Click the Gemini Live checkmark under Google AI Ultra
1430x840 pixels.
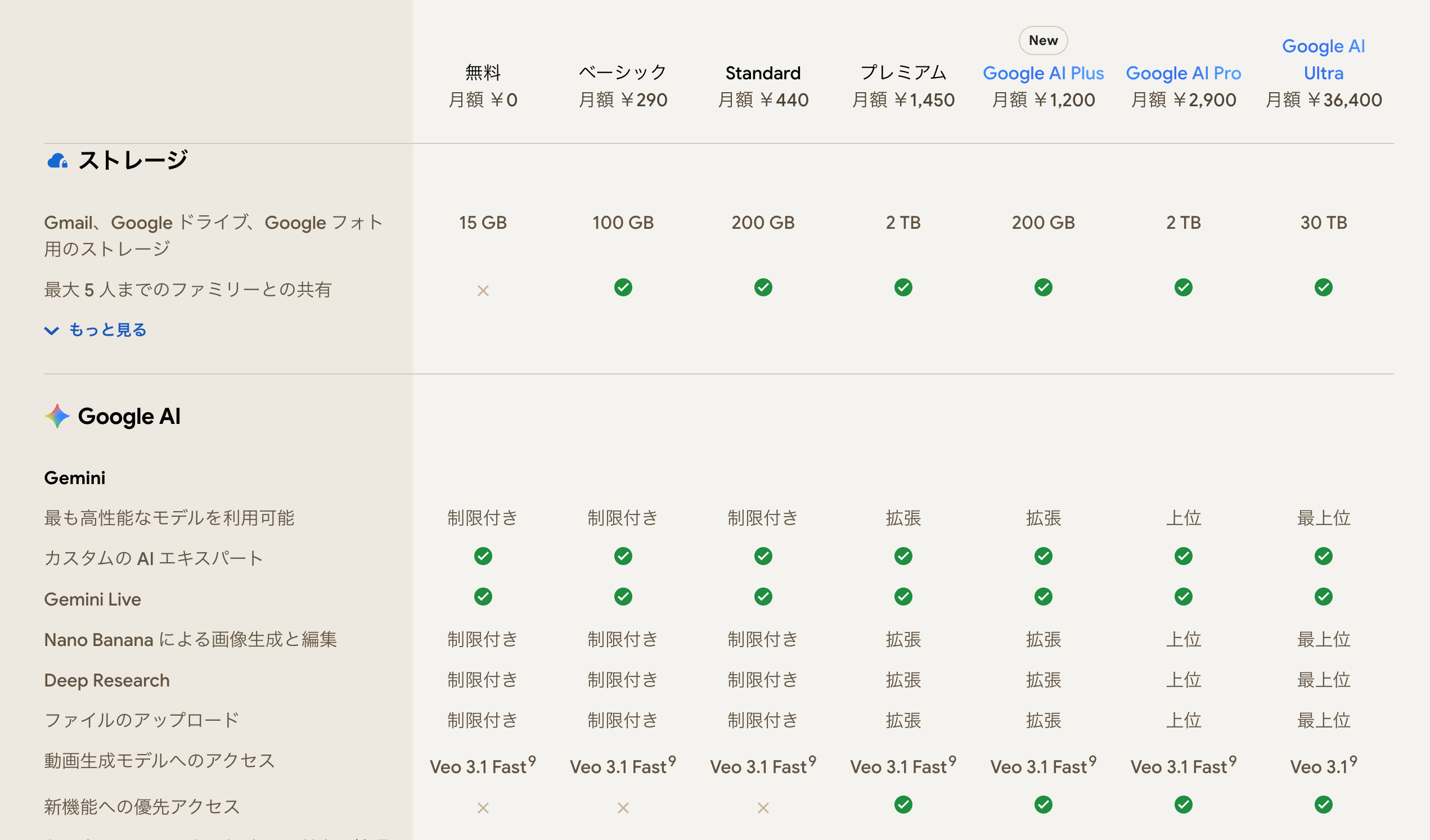(x=1324, y=597)
